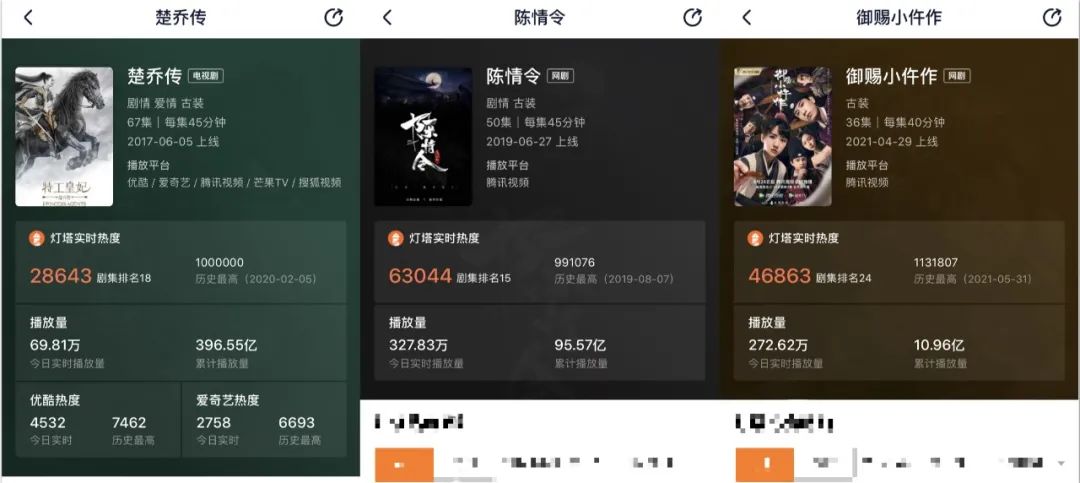The width and height of the screenshot is (1080, 483).
Task: Click 灯塔 logo in 御赐小仵作 heat card
Action: point(755,238)
